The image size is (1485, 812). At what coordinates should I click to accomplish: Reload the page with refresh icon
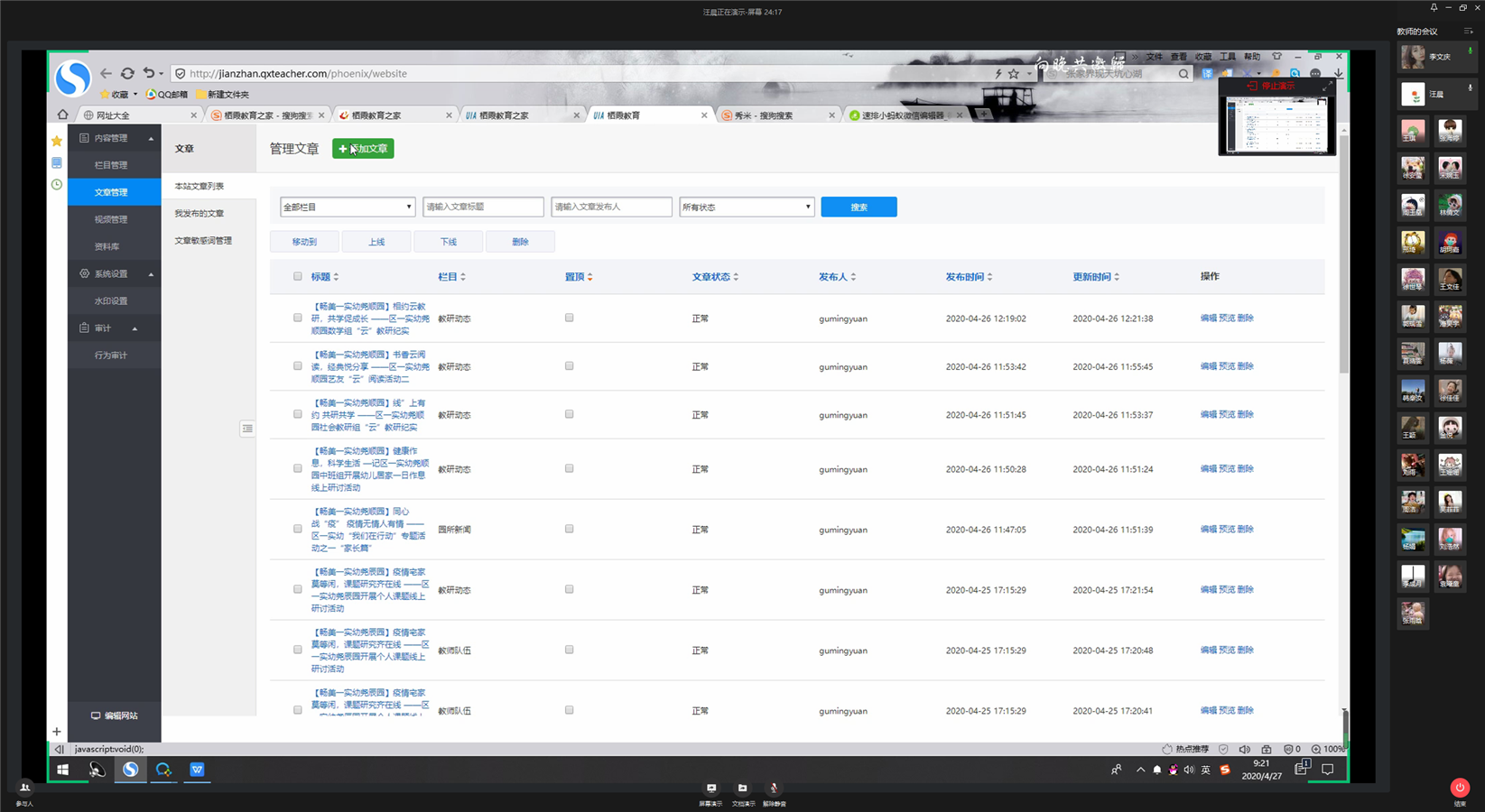[x=127, y=73]
